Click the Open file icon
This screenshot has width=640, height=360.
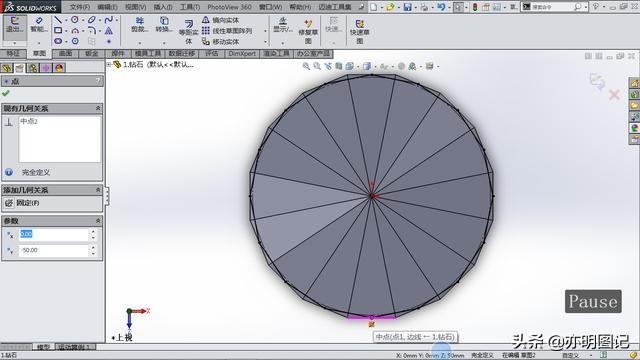coord(391,7)
